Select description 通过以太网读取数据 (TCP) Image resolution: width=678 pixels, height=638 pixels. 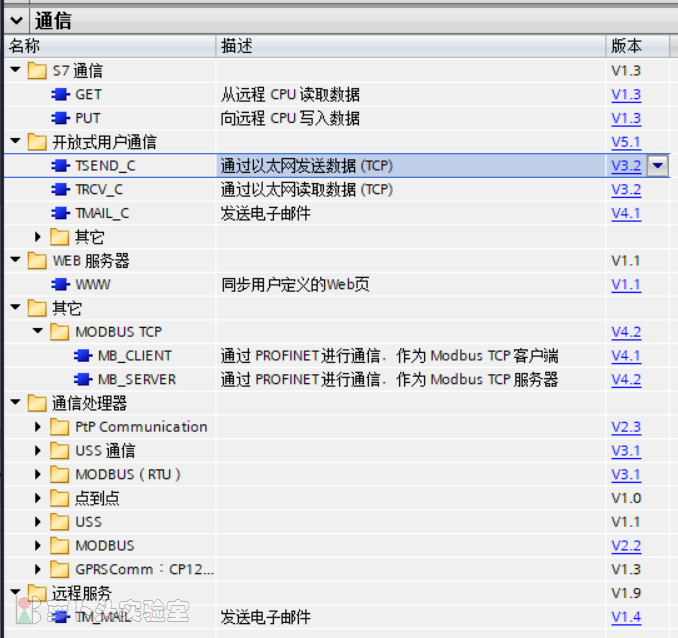coord(307,189)
